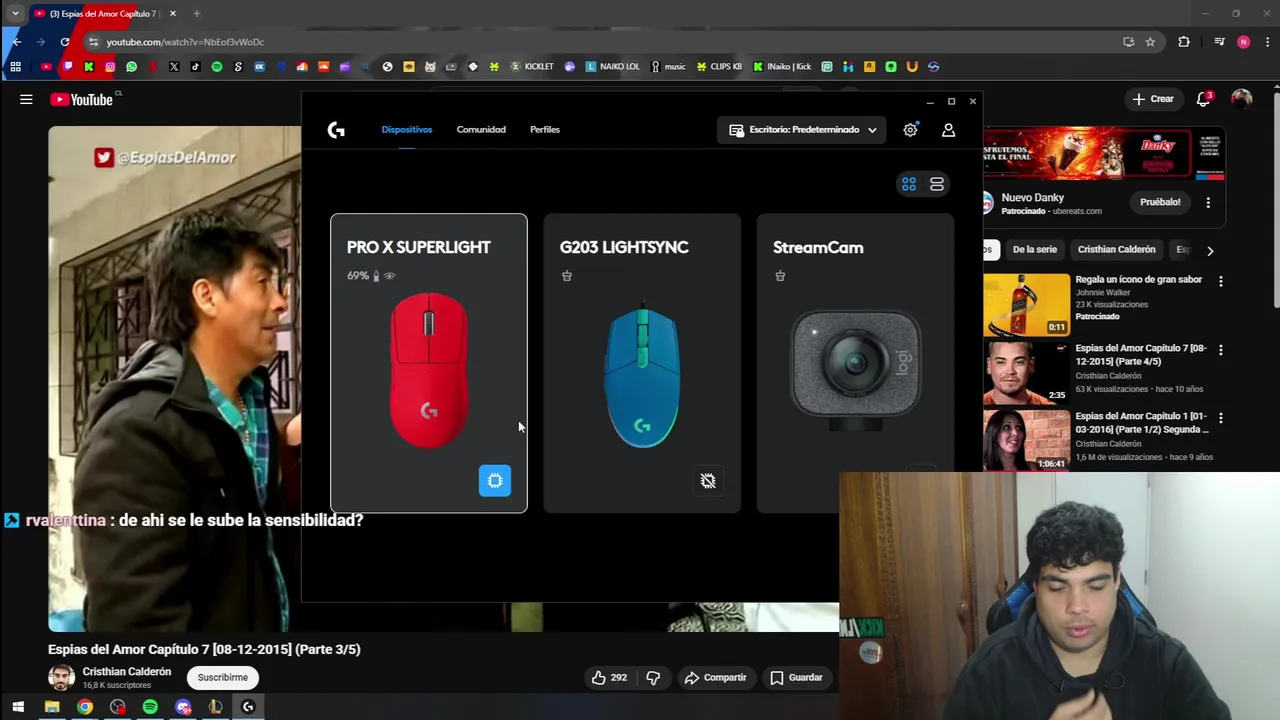This screenshot has height=720, width=1280.
Task: Open options for Parte 4/5 video
Action: point(1220,350)
